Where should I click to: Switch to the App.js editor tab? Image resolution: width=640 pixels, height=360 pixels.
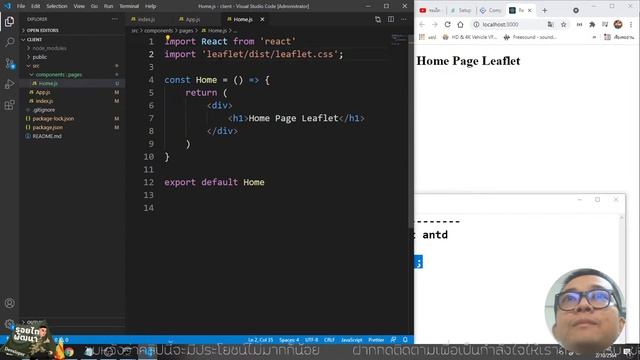pos(193,19)
